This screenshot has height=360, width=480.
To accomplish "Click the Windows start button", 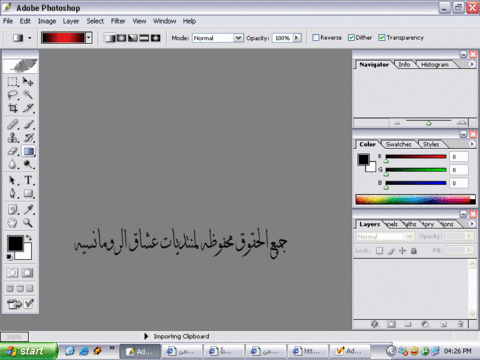I will [28, 351].
